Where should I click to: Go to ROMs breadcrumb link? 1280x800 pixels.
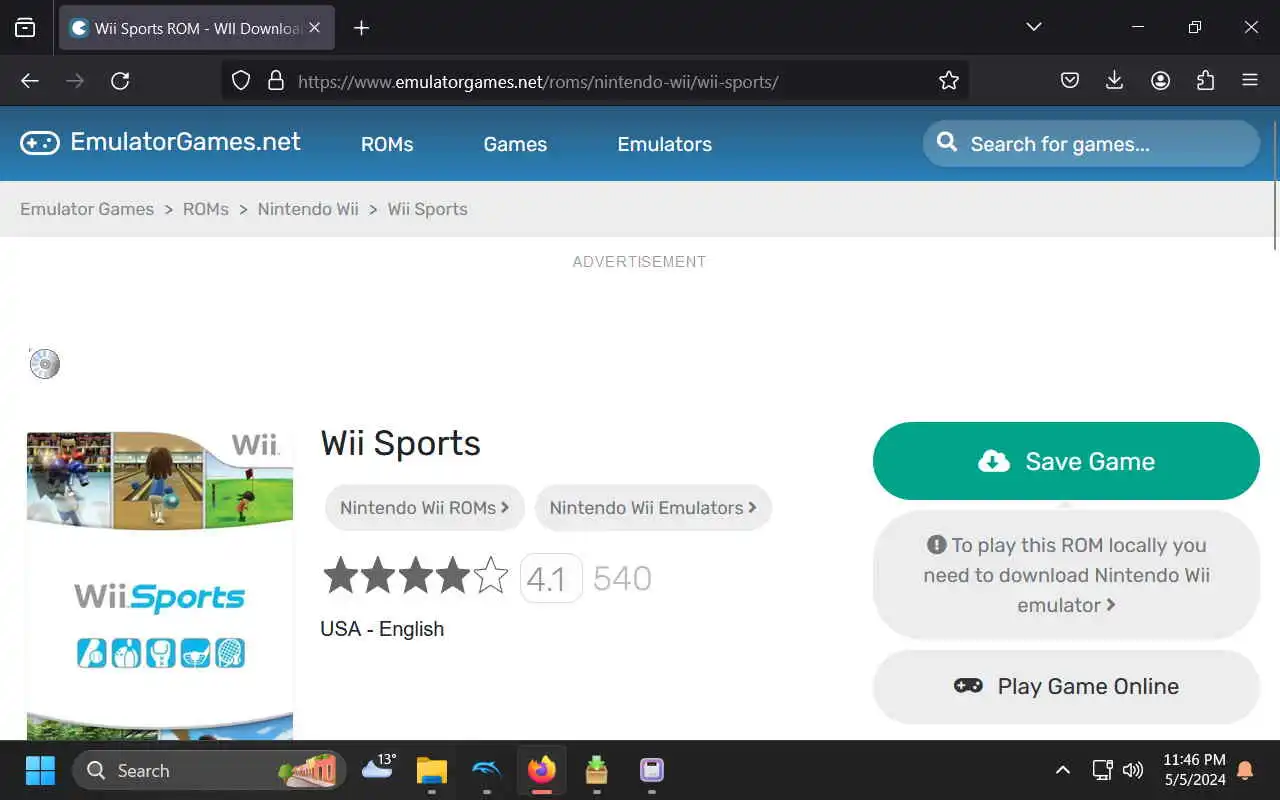point(206,209)
